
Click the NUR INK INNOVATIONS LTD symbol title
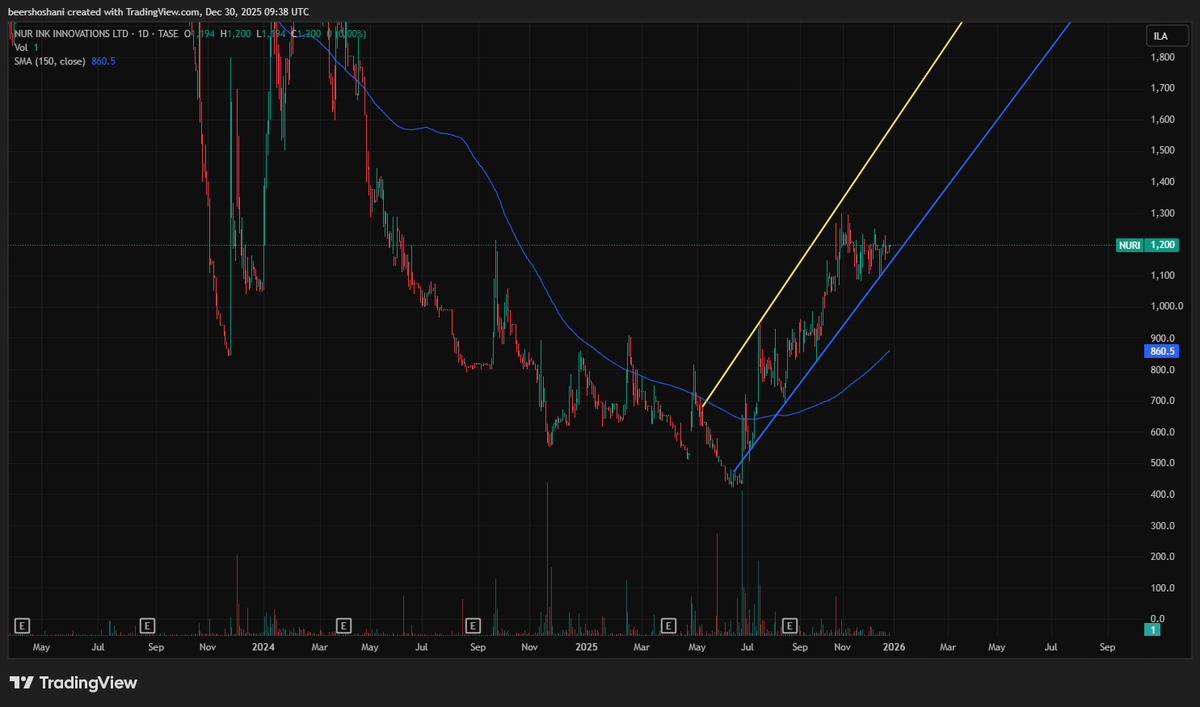tap(70, 34)
